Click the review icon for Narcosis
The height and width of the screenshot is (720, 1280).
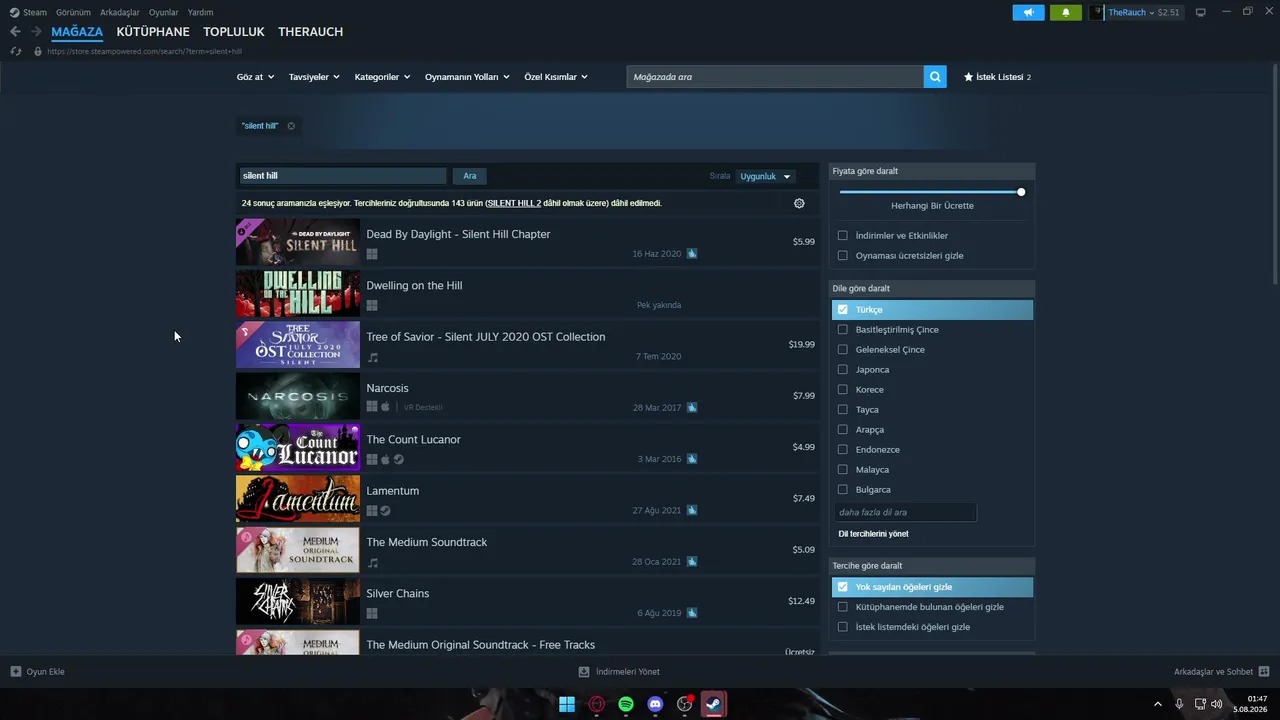coord(692,408)
